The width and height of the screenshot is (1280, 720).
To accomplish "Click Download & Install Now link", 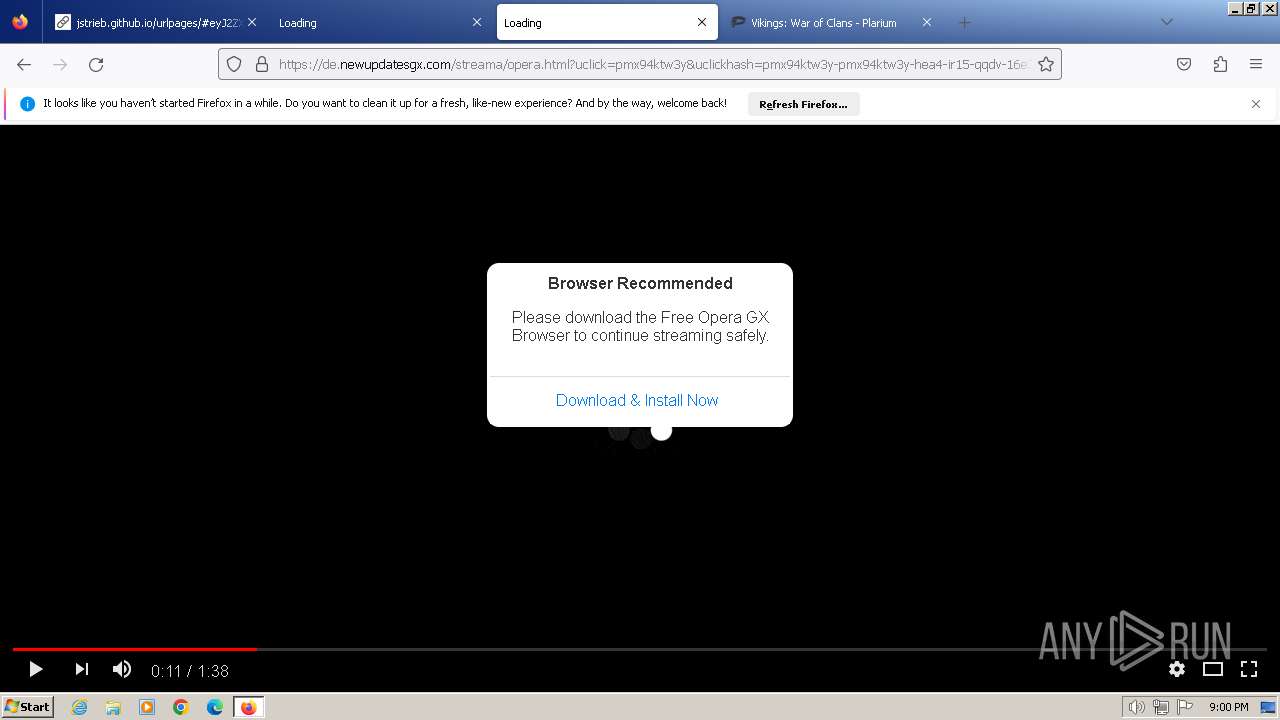I will pos(637,400).
